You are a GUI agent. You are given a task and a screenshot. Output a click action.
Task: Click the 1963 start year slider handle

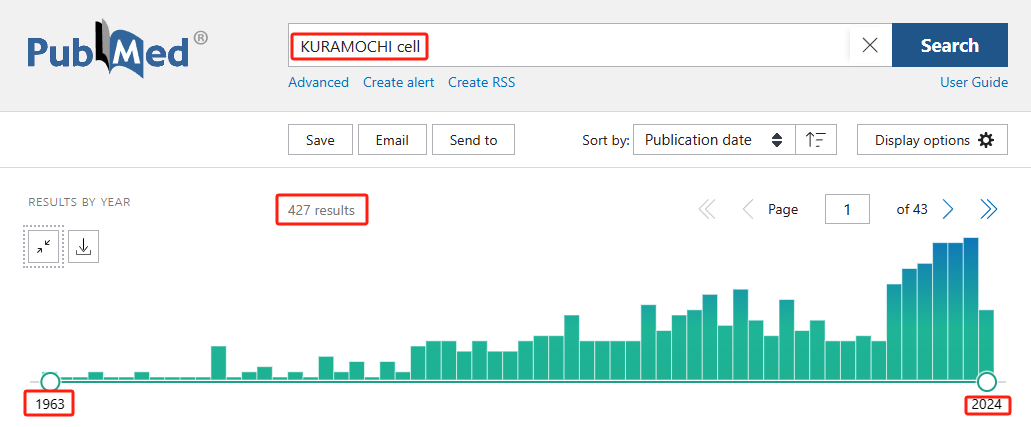click(50, 381)
